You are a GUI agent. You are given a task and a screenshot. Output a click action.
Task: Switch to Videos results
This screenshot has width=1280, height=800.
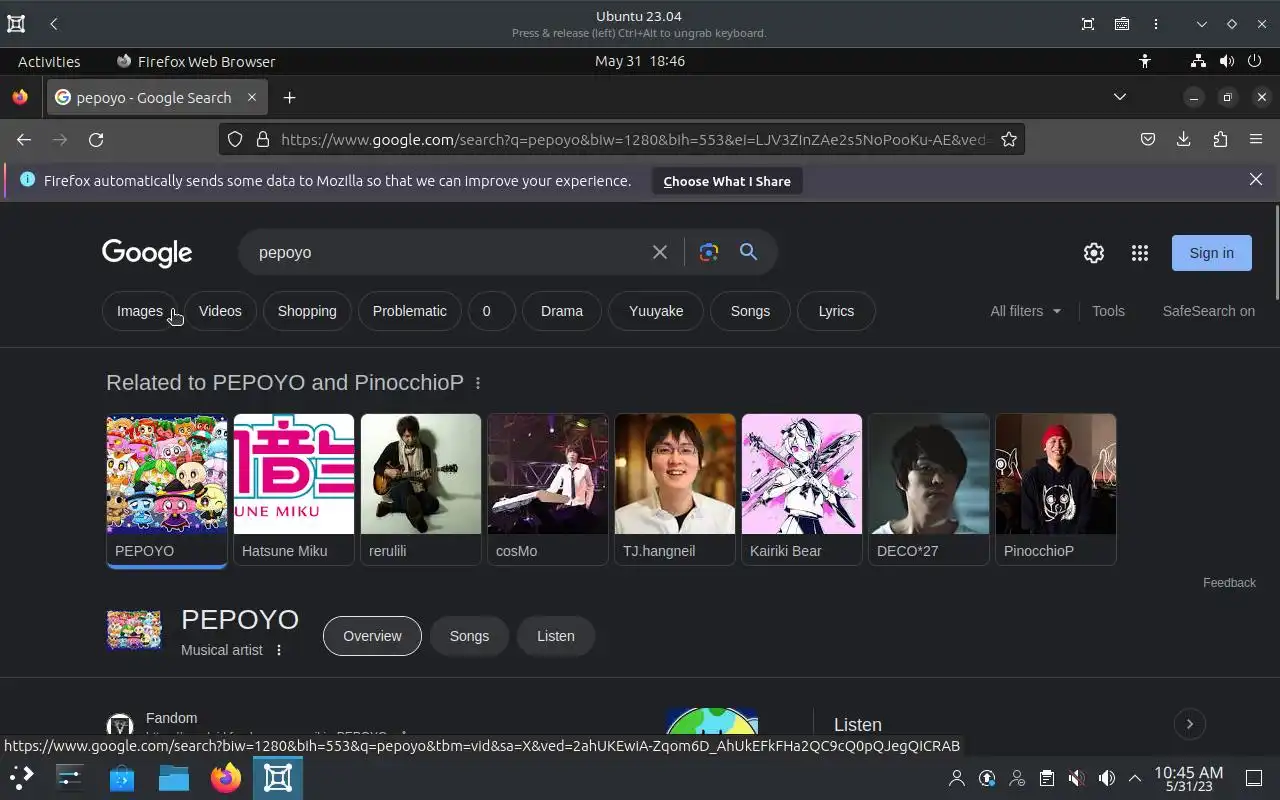(x=220, y=311)
